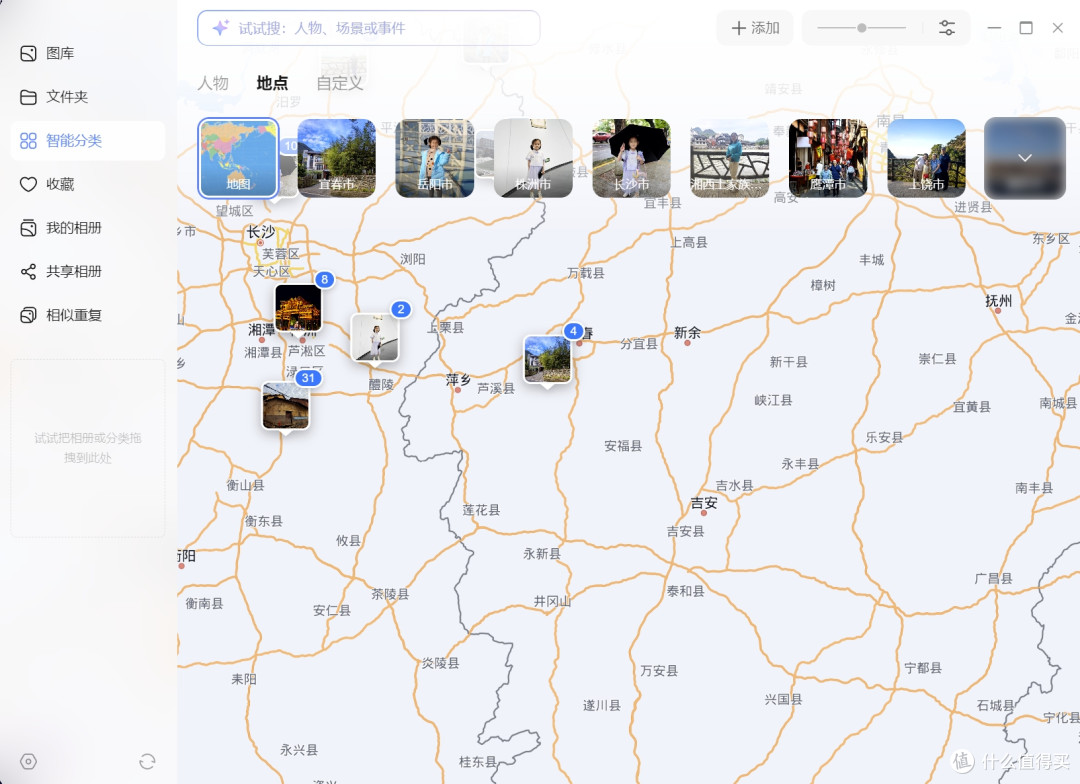Screen dimensions: 1080x784
Task: Open the display filter settings icon
Action: (947, 28)
